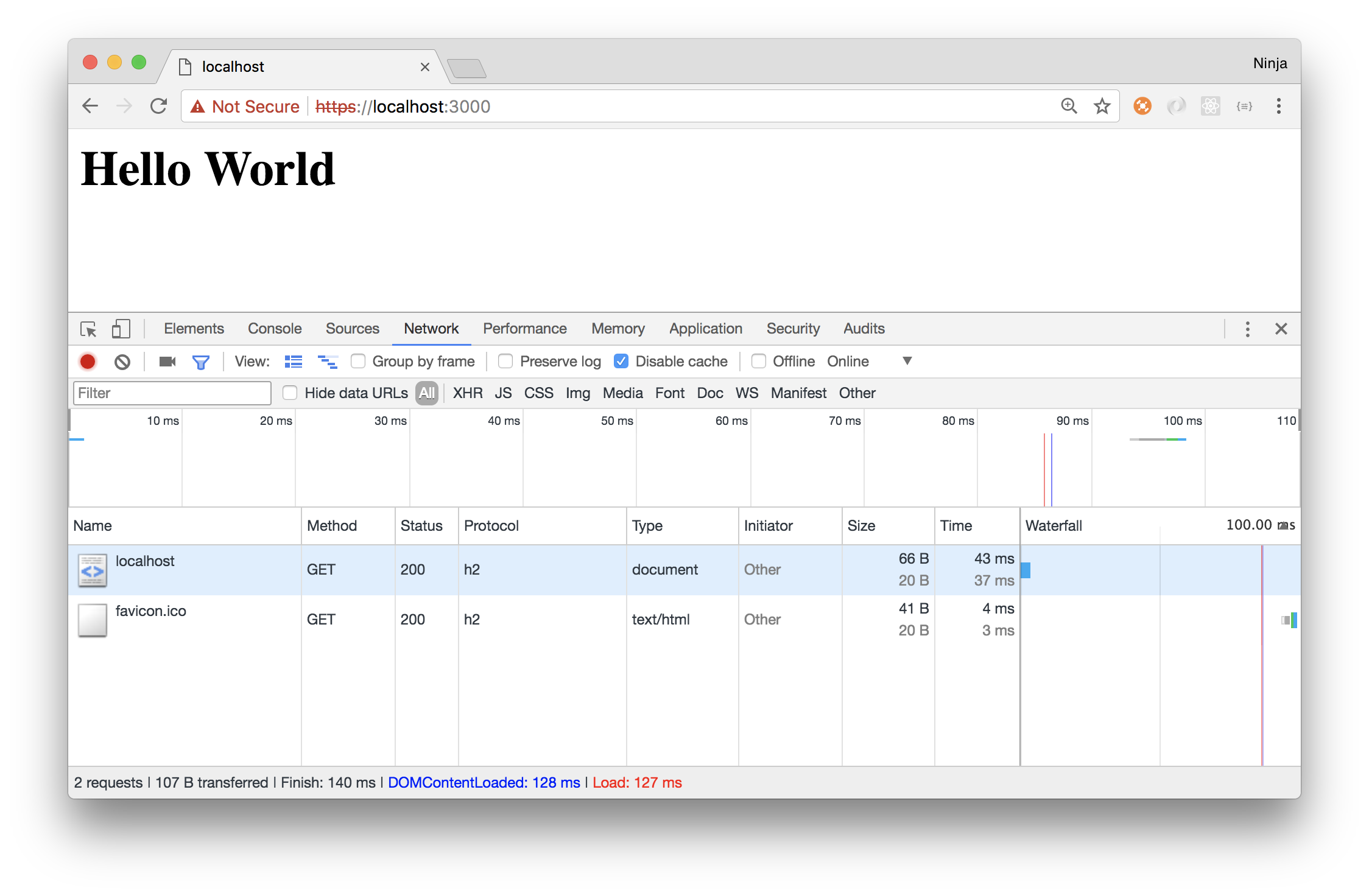Open the DevTools three-dot customize menu
The image size is (1369, 896).
coord(1247,329)
